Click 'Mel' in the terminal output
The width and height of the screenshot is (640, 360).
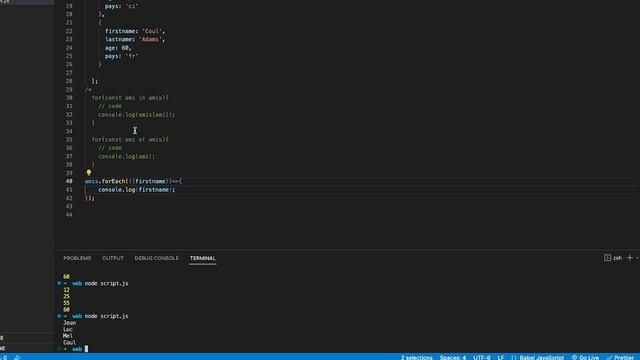(x=68, y=336)
